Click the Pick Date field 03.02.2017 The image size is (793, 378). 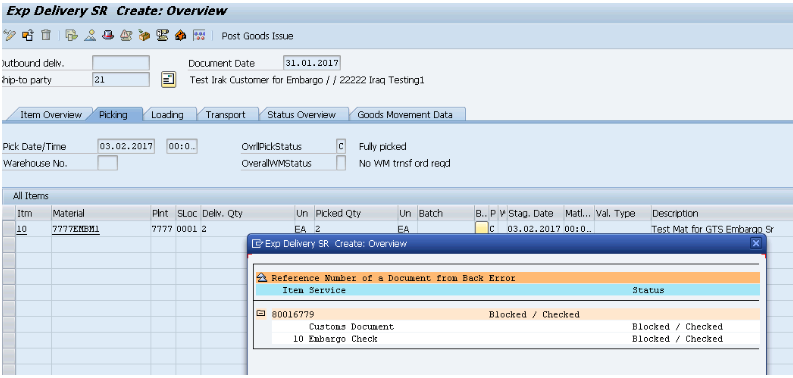125,147
